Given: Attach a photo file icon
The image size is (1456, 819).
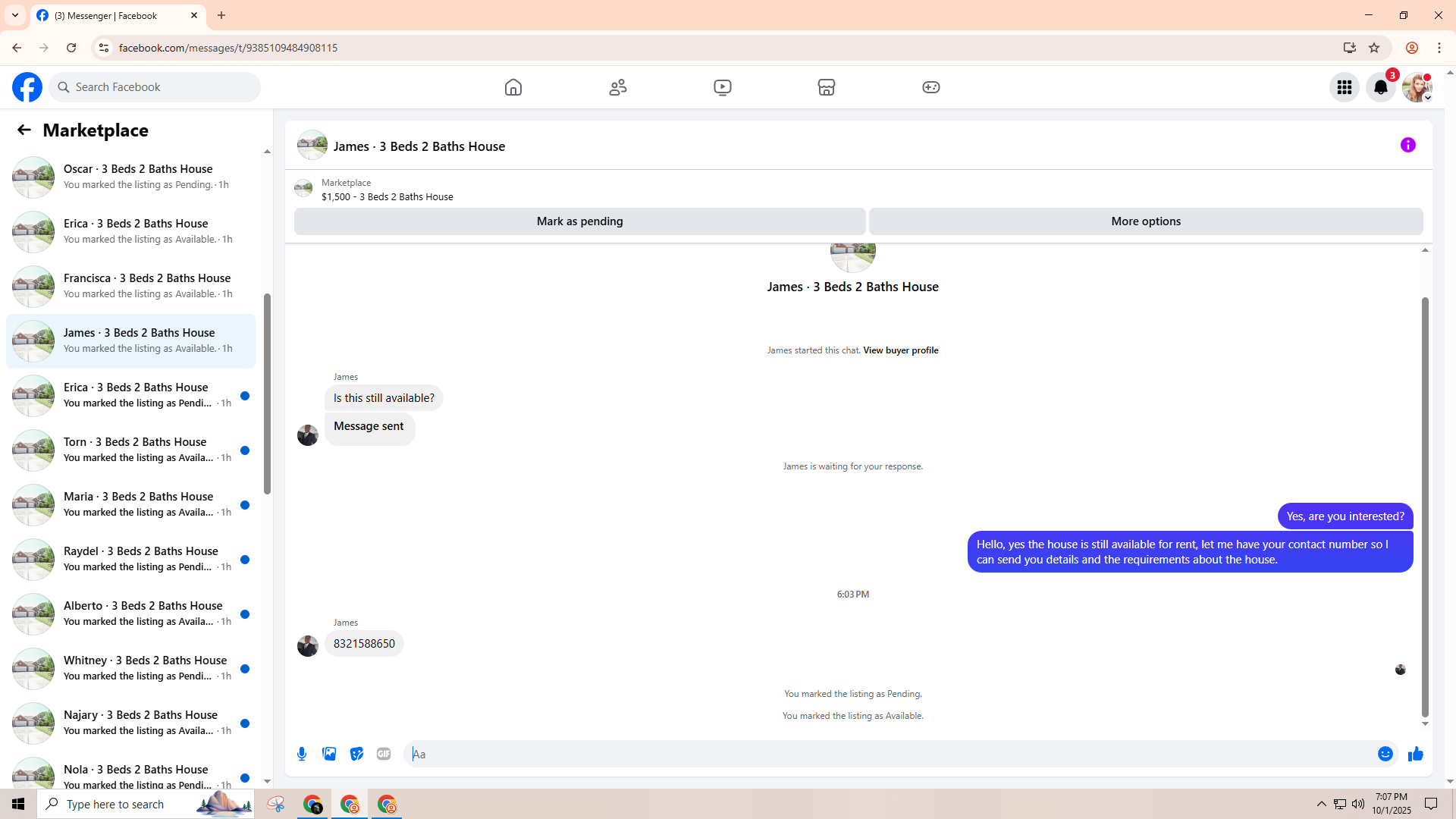Looking at the screenshot, I should pyautogui.click(x=329, y=754).
